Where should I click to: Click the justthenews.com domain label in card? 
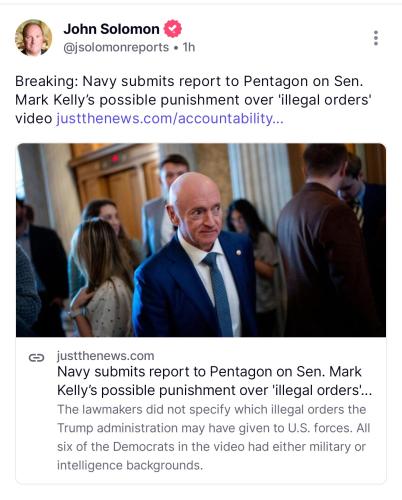click(105, 356)
